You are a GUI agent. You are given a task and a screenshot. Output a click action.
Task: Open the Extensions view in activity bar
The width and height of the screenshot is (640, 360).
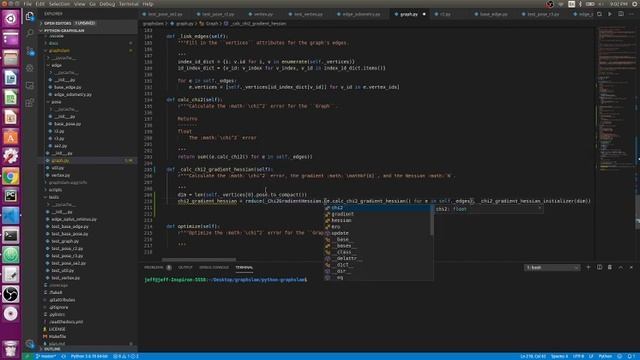[30, 102]
